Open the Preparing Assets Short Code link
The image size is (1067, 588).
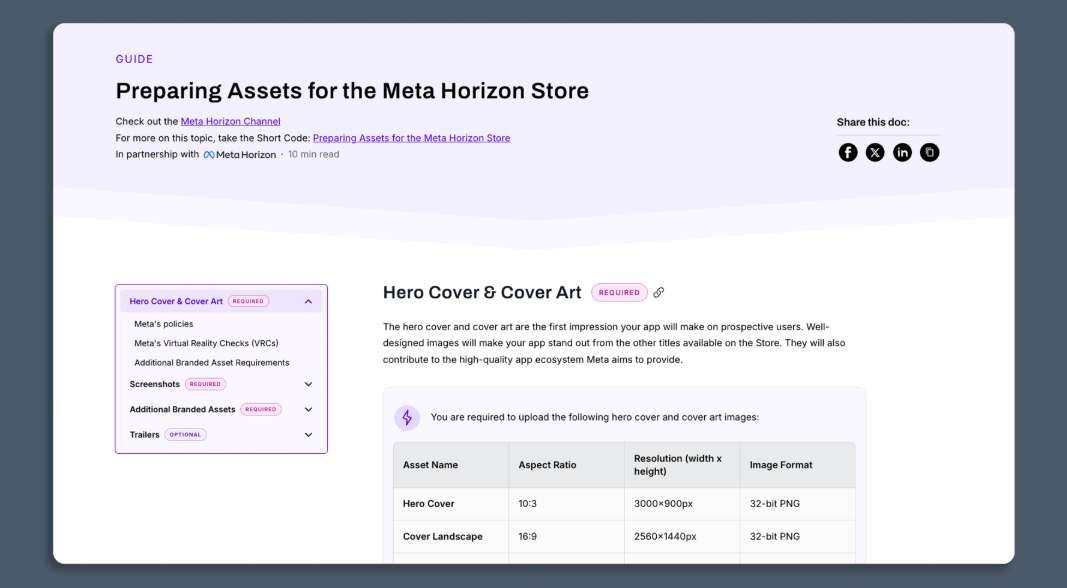pos(412,137)
